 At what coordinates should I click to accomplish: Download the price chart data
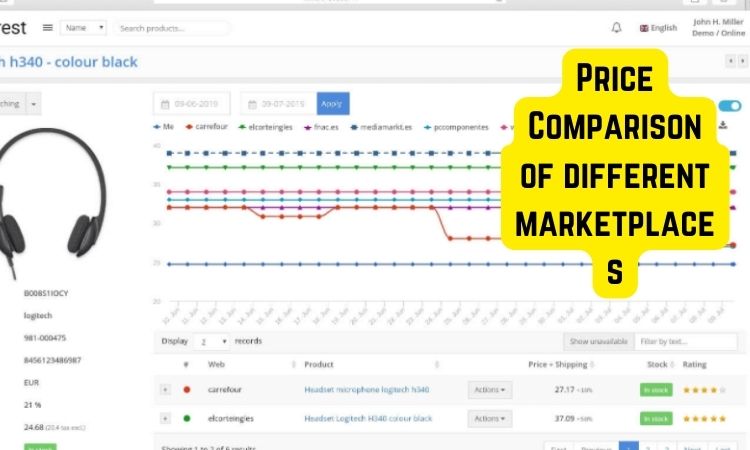point(723,125)
